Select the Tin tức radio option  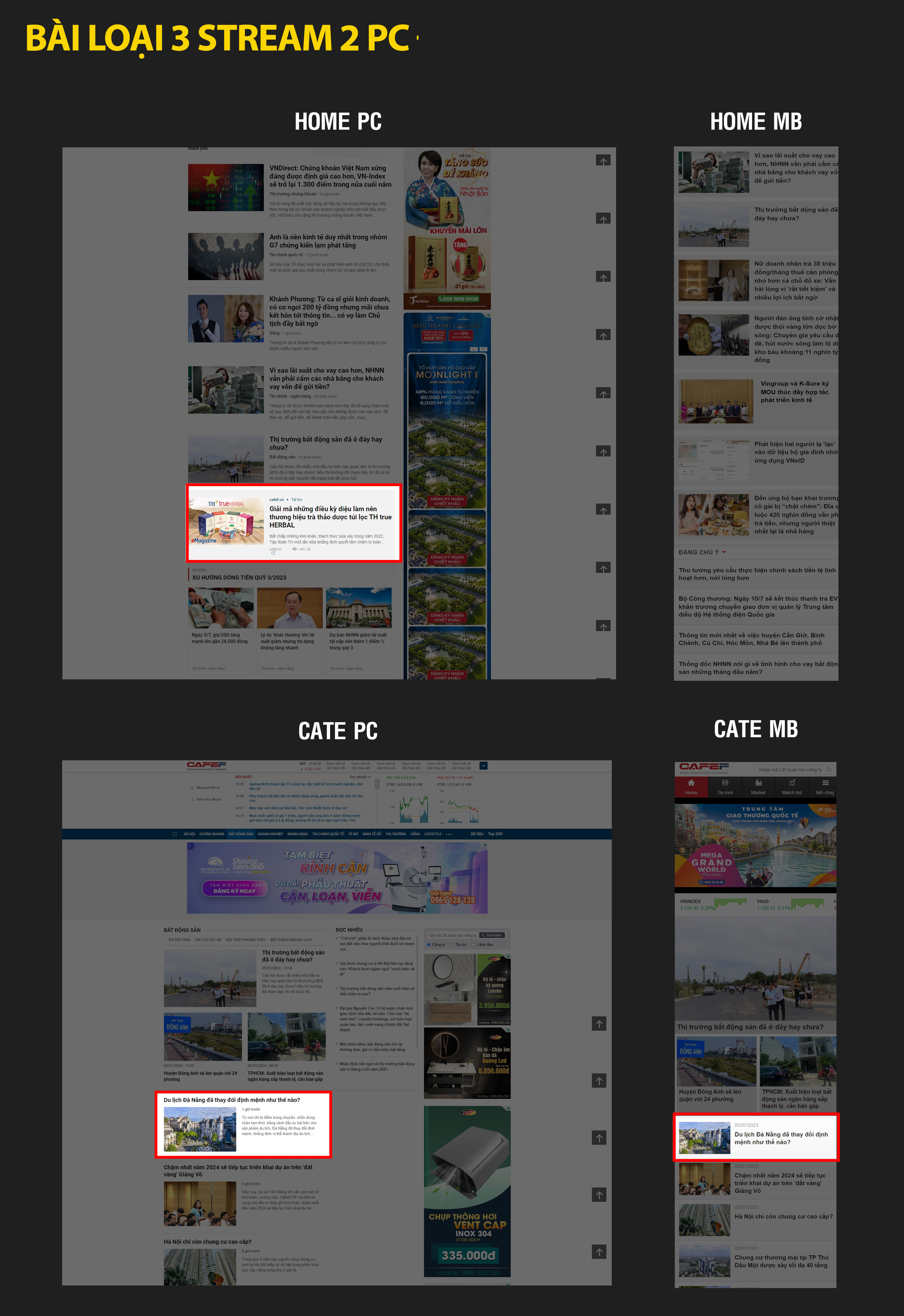click(452, 944)
